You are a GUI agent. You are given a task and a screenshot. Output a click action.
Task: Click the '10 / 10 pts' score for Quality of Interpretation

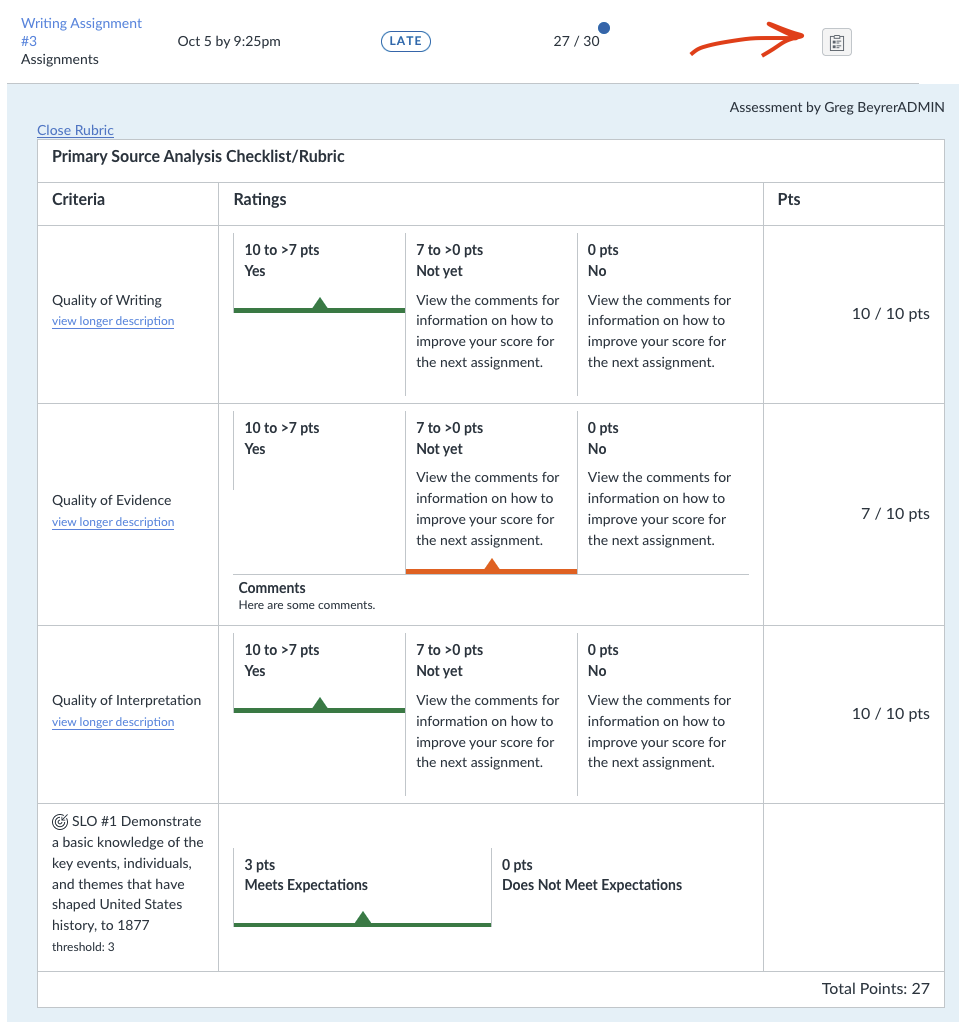pos(891,713)
